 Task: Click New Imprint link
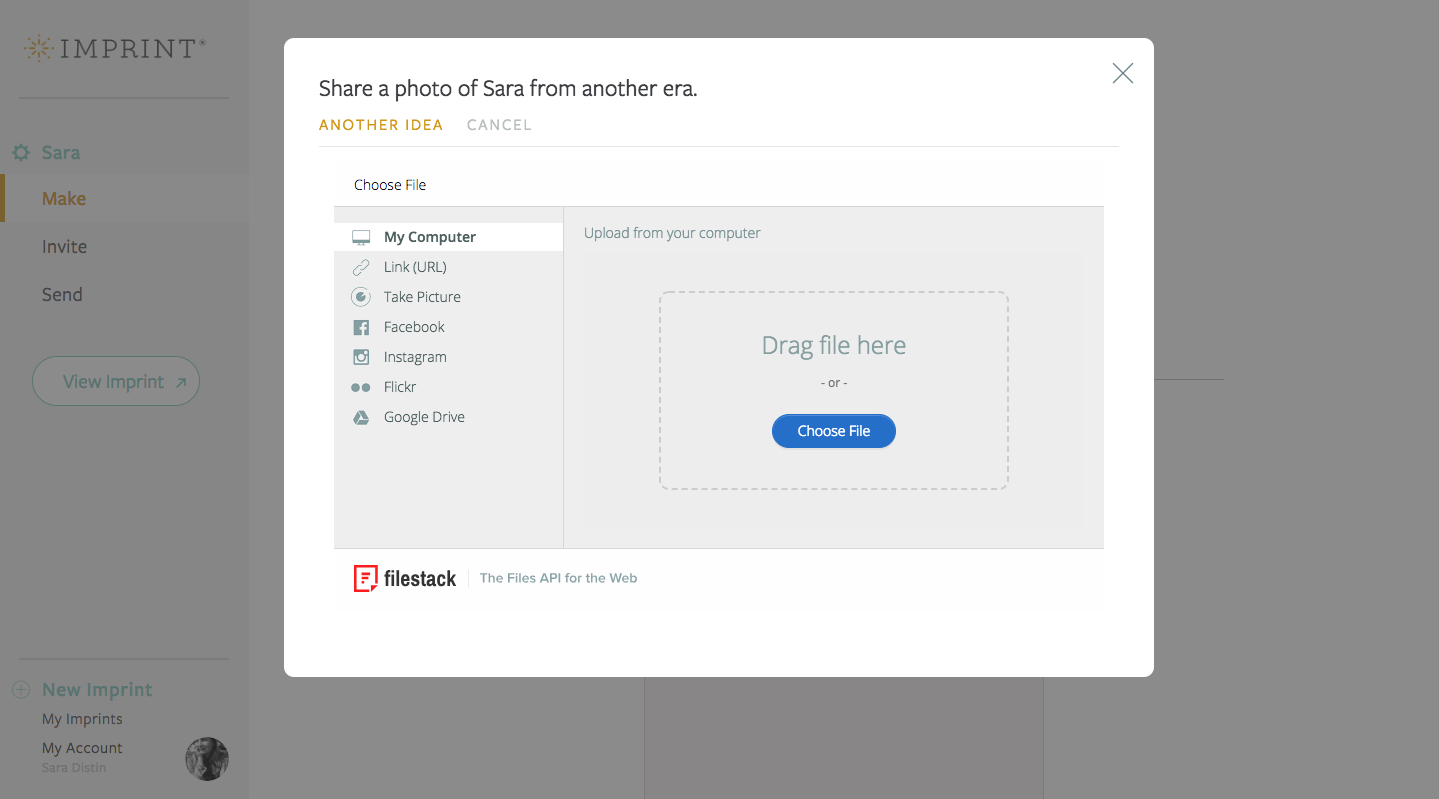tap(97, 690)
